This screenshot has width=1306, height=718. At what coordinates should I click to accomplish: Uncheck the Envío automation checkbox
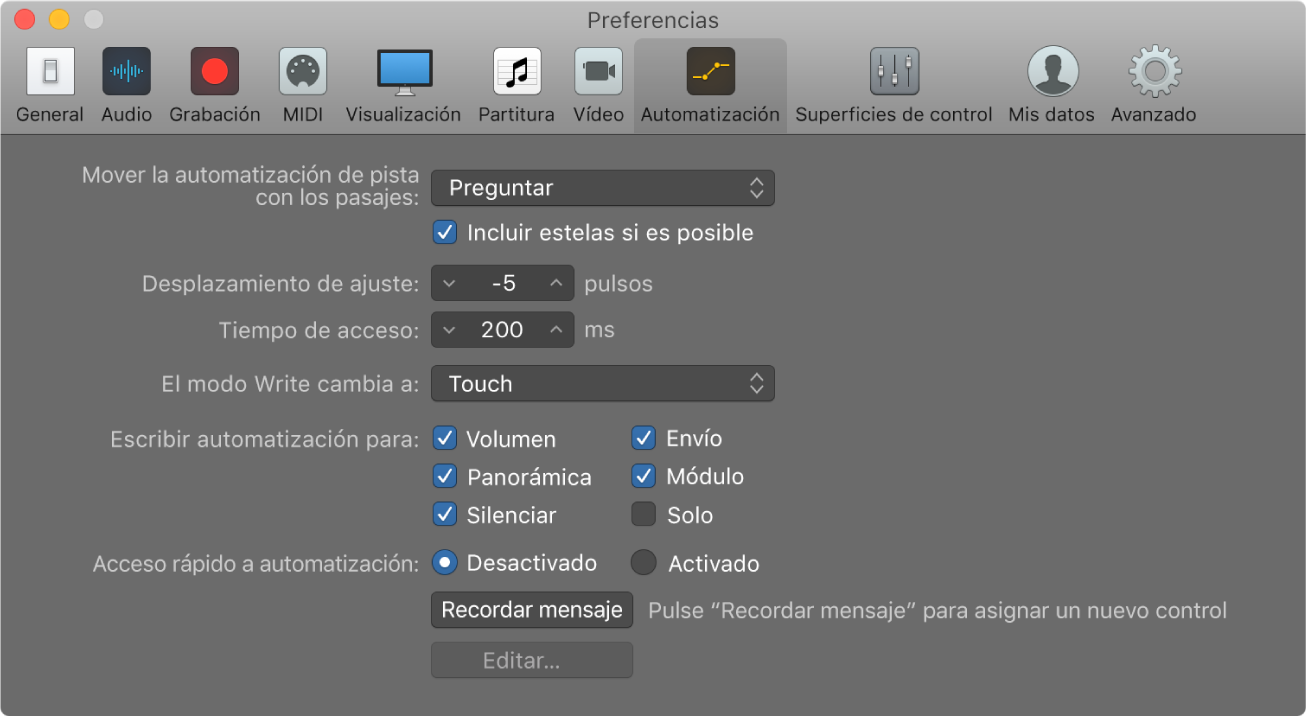(644, 438)
